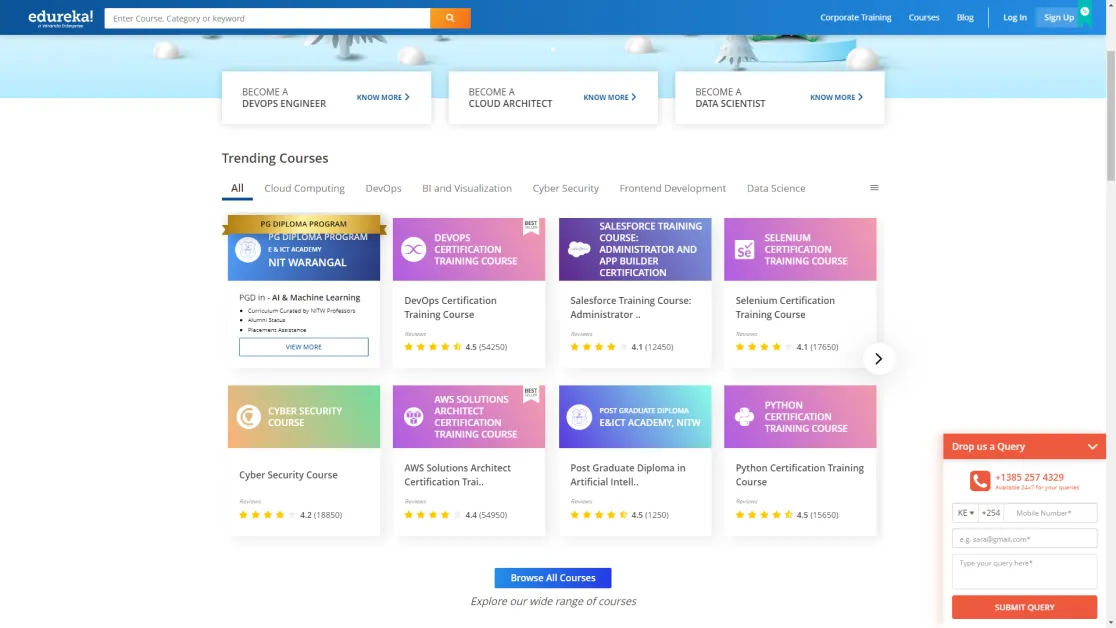
Task: Open the BI and Visualization tab
Action: pyautogui.click(x=467, y=188)
